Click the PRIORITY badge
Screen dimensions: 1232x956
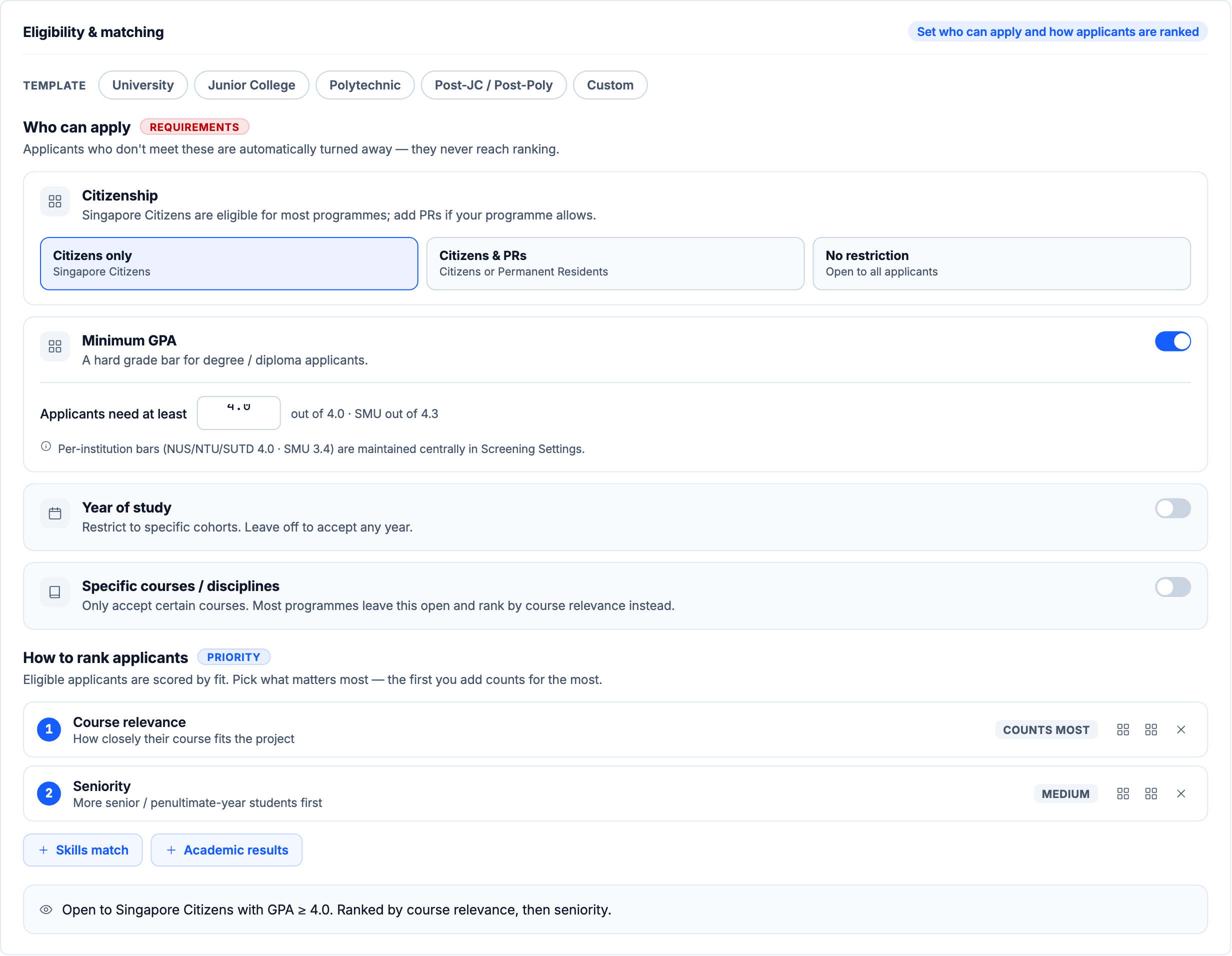coord(233,657)
